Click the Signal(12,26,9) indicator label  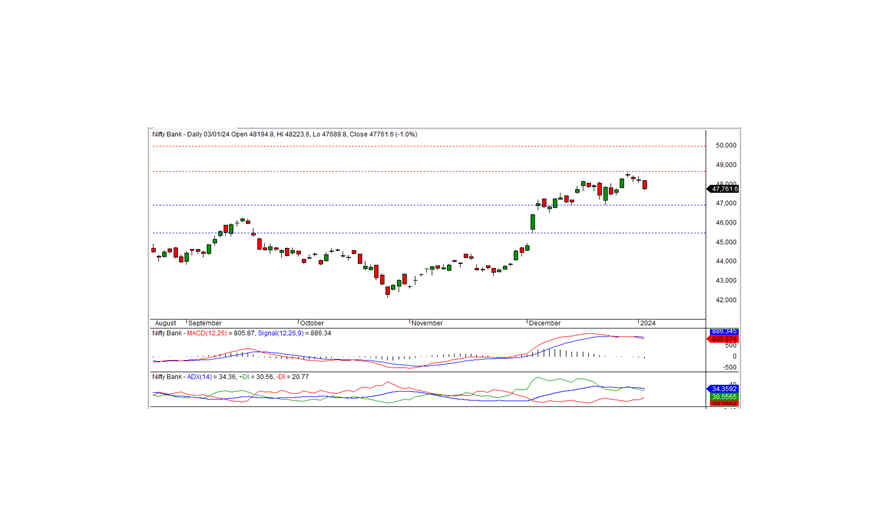281,334
